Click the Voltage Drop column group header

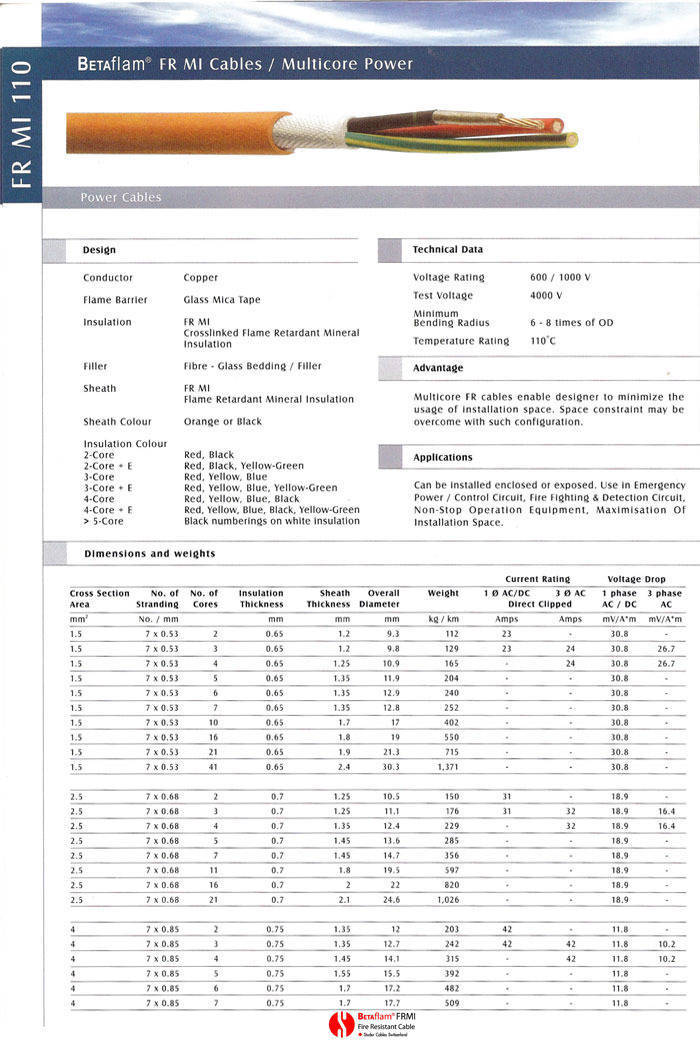tap(636, 579)
